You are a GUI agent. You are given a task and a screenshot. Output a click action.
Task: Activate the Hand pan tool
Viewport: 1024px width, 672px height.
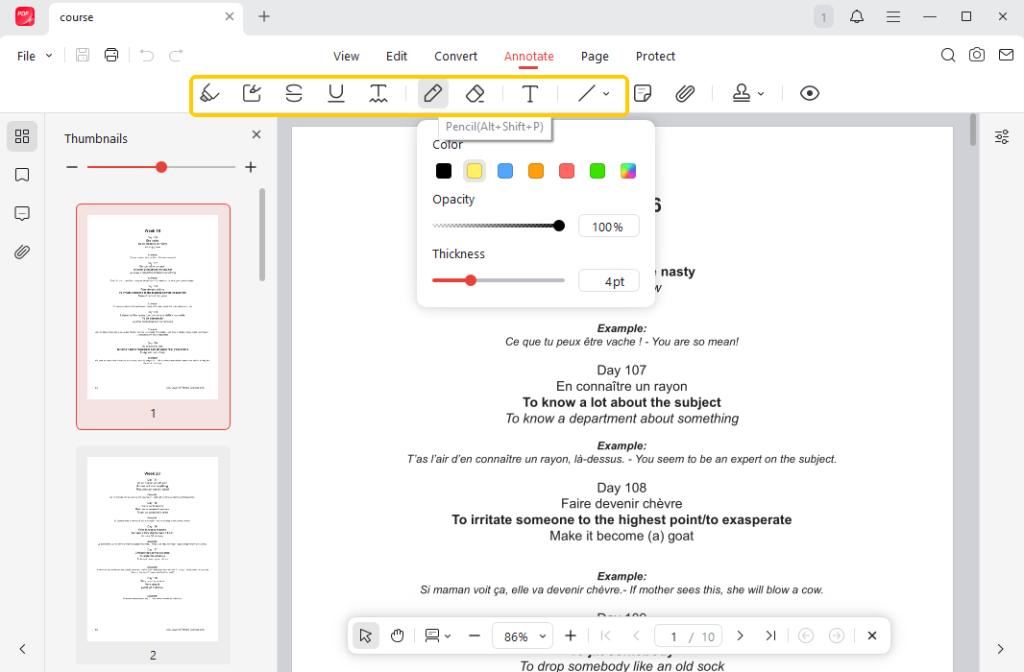click(397, 635)
